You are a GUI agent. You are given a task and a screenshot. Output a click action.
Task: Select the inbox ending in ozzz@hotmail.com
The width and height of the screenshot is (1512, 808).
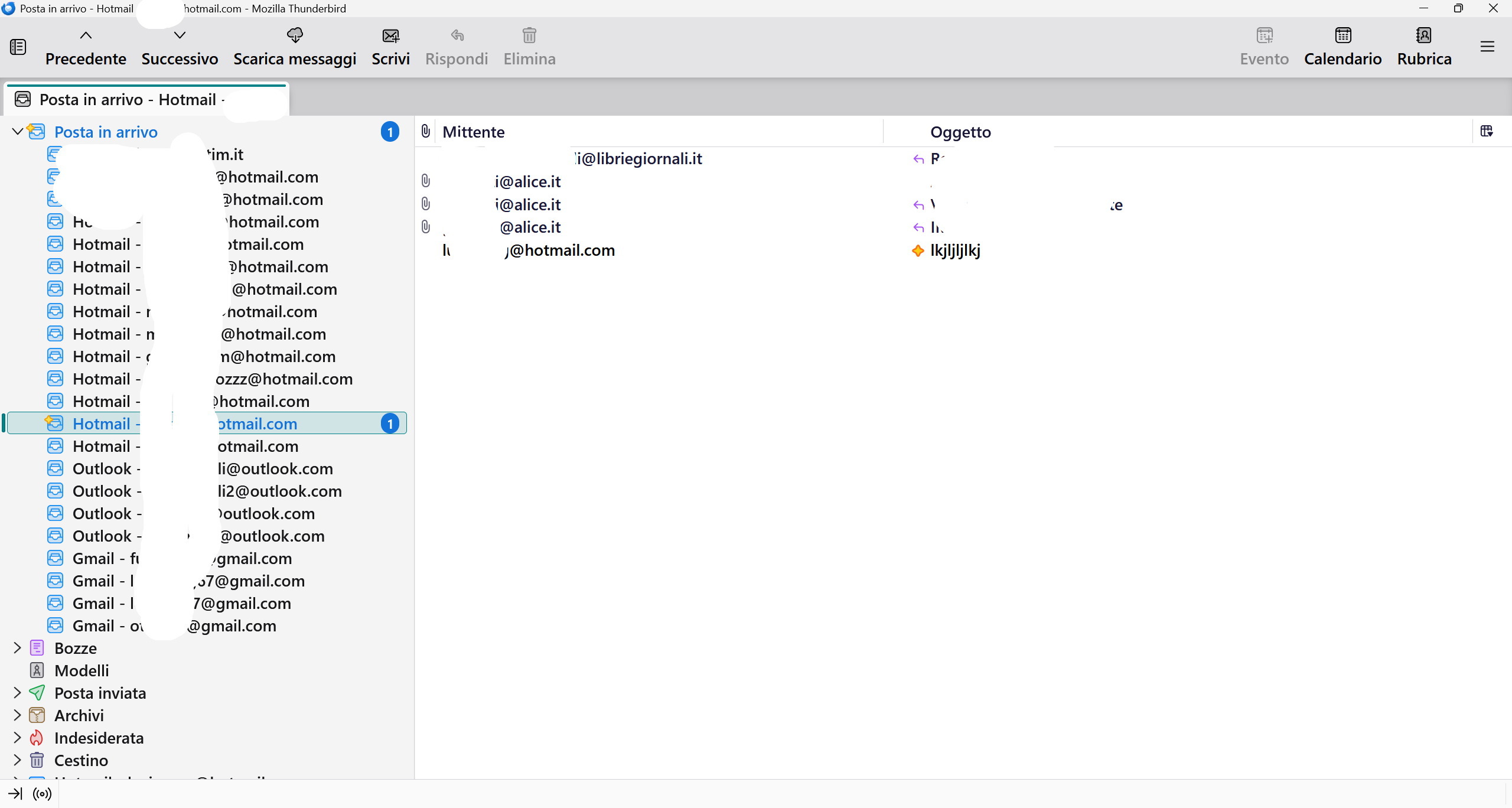click(x=207, y=379)
